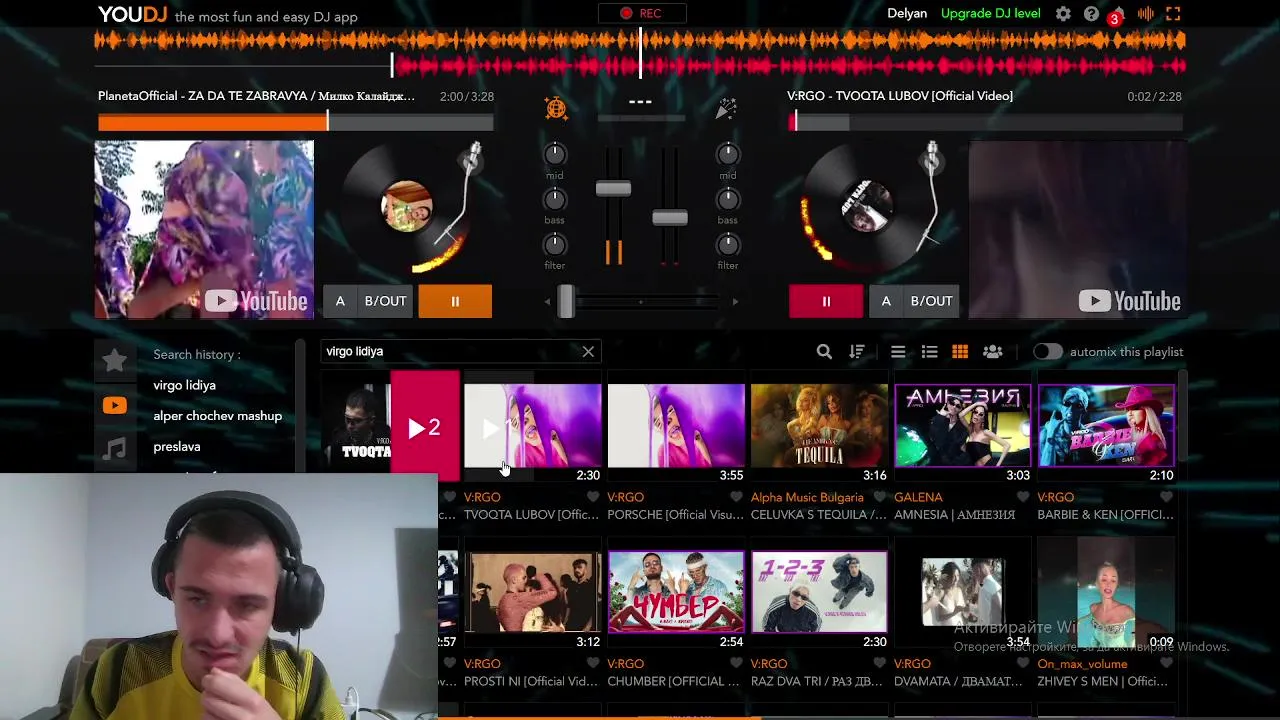
Task: Adjust the right deck mid knob
Action: pyautogui.click(x=728, y=154)
